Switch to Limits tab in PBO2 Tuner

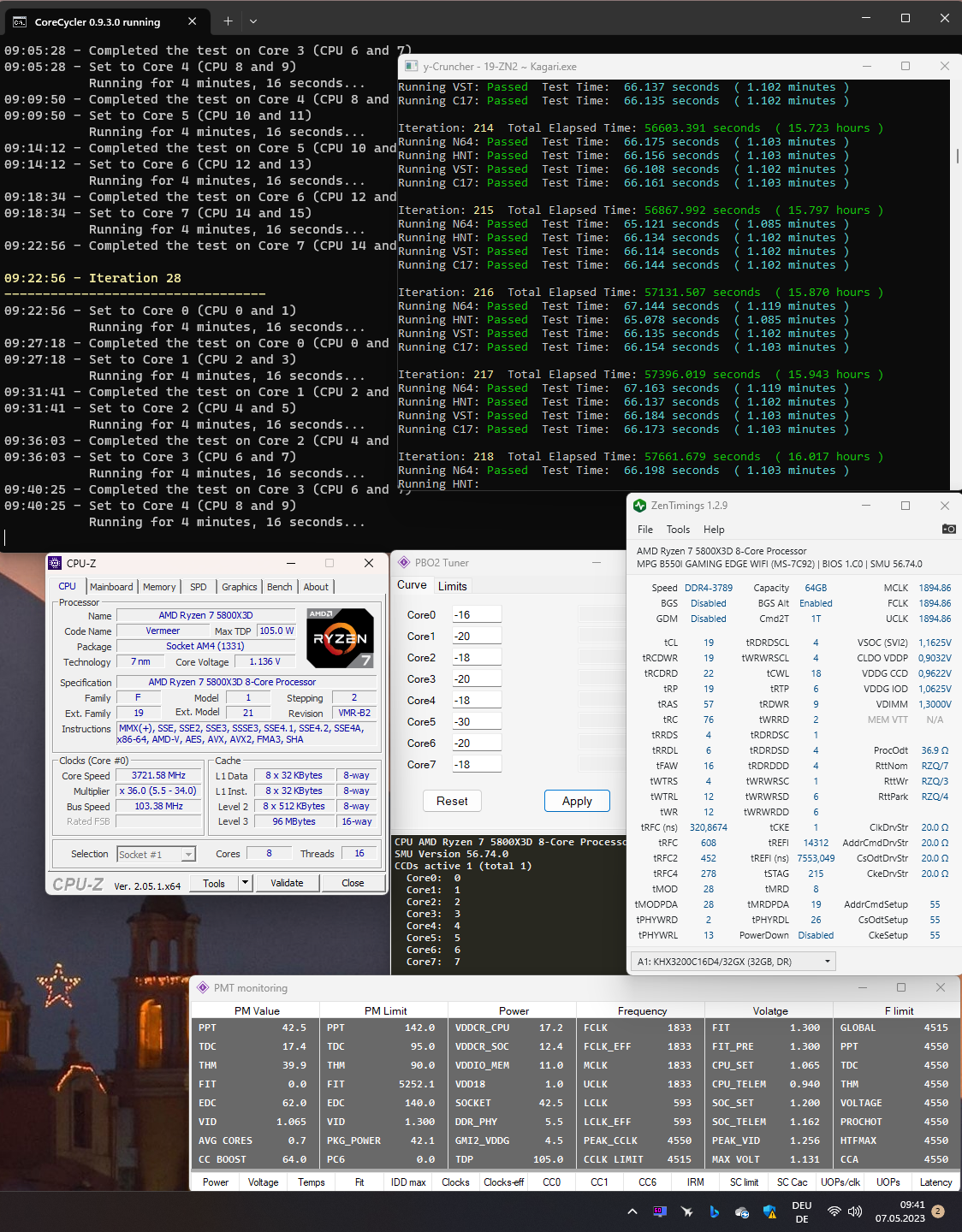click(453, 586)
